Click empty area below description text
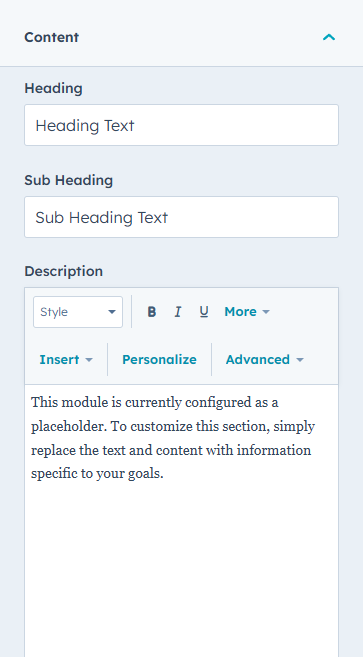The image size is (363, 657). 182,570
